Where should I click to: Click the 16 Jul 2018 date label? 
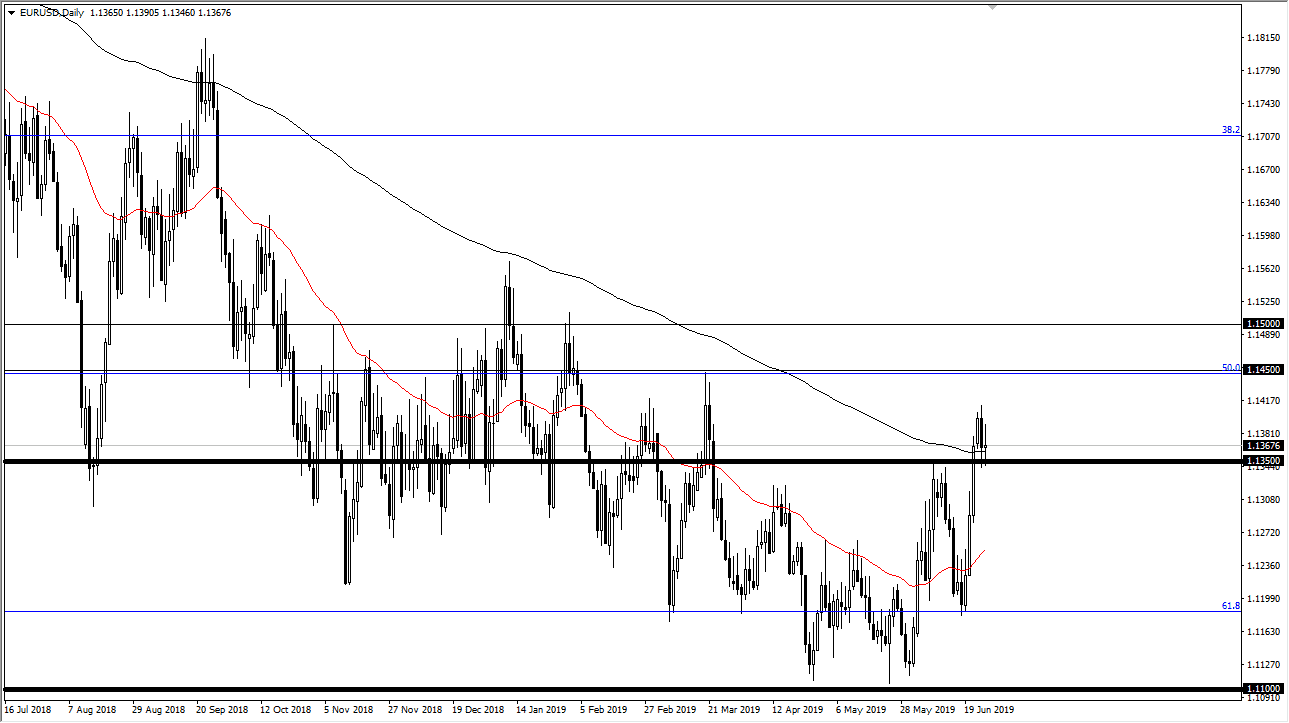click(28, 709)
